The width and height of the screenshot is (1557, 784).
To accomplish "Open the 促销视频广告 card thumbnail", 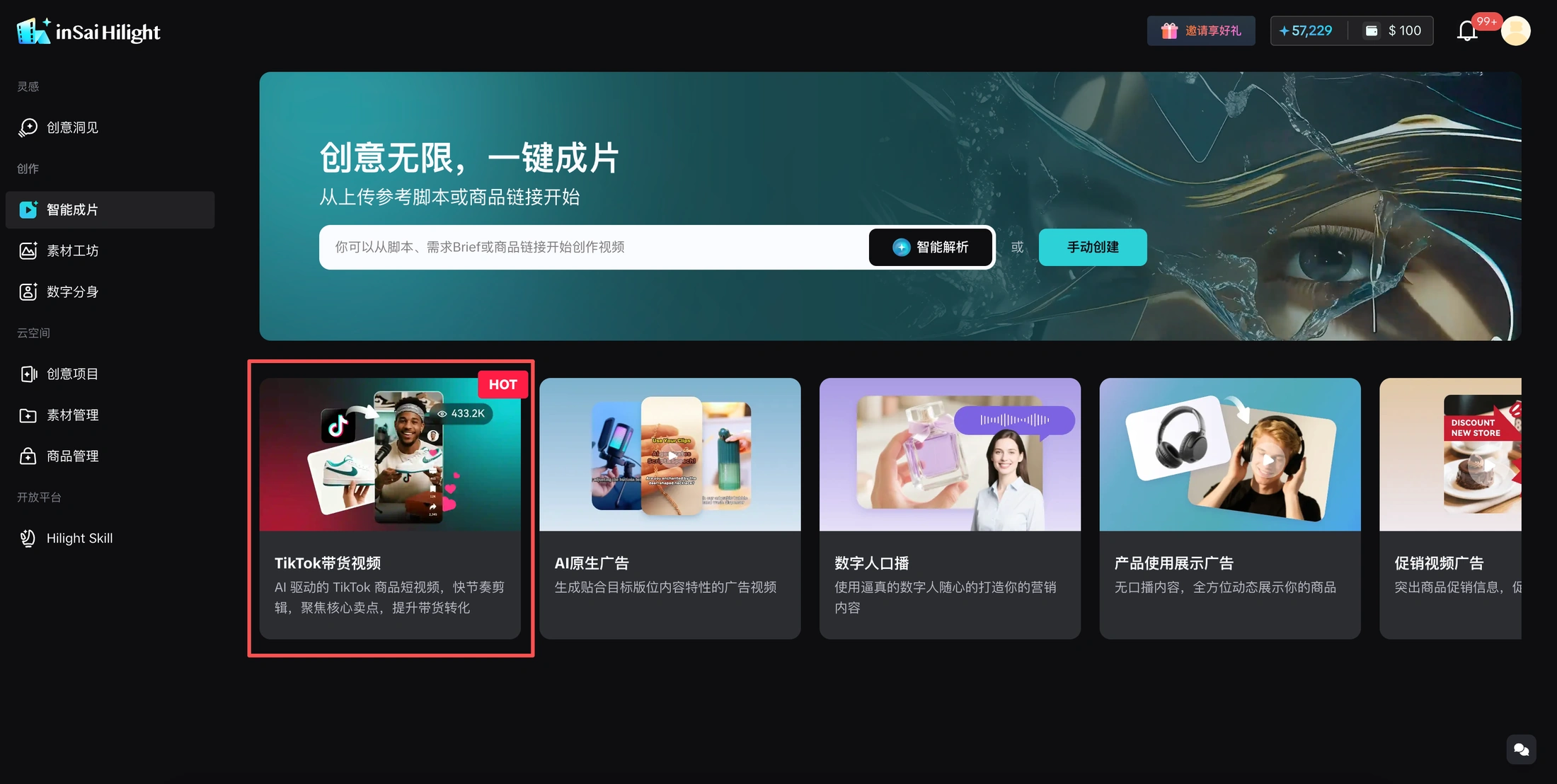I will tap(1450, 454).
